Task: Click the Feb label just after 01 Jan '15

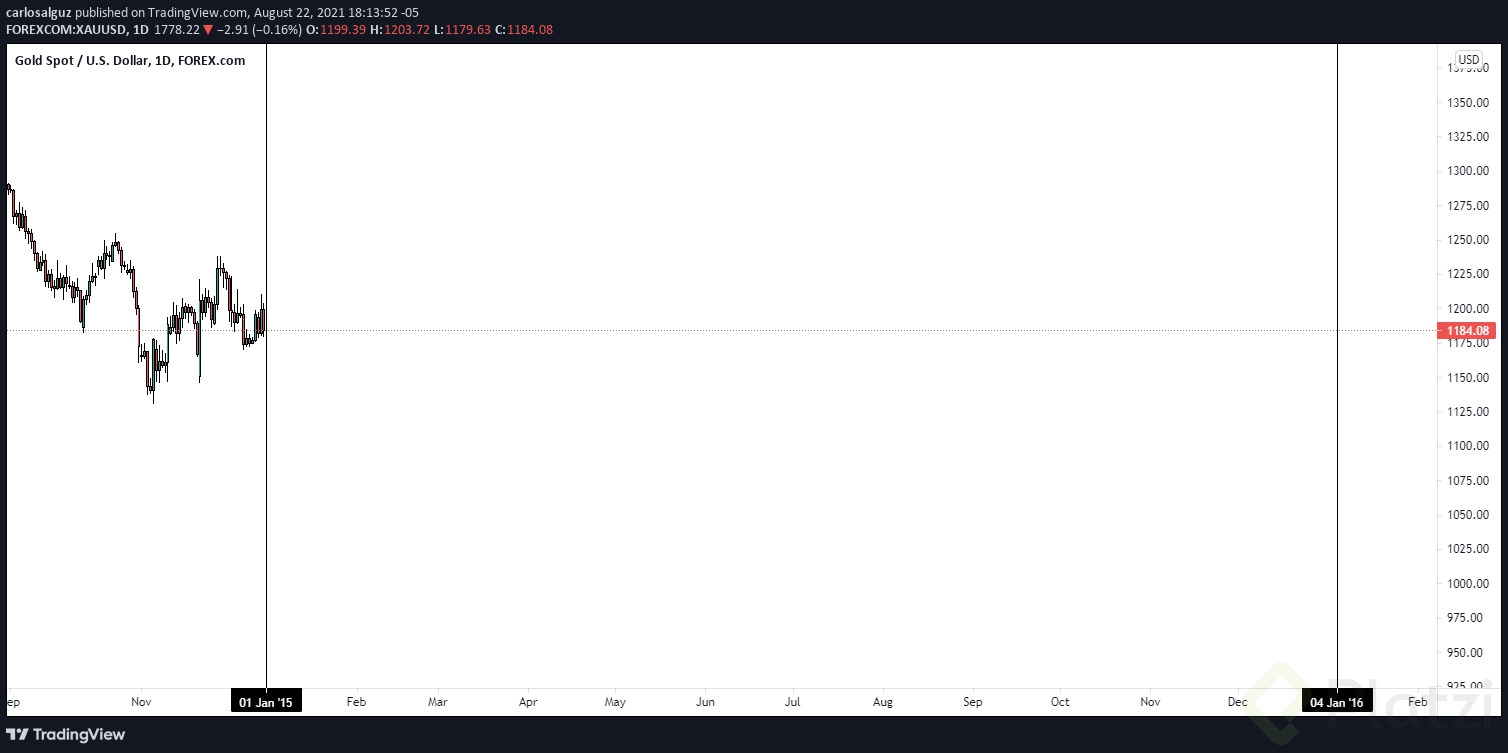Action: [356, 702]
